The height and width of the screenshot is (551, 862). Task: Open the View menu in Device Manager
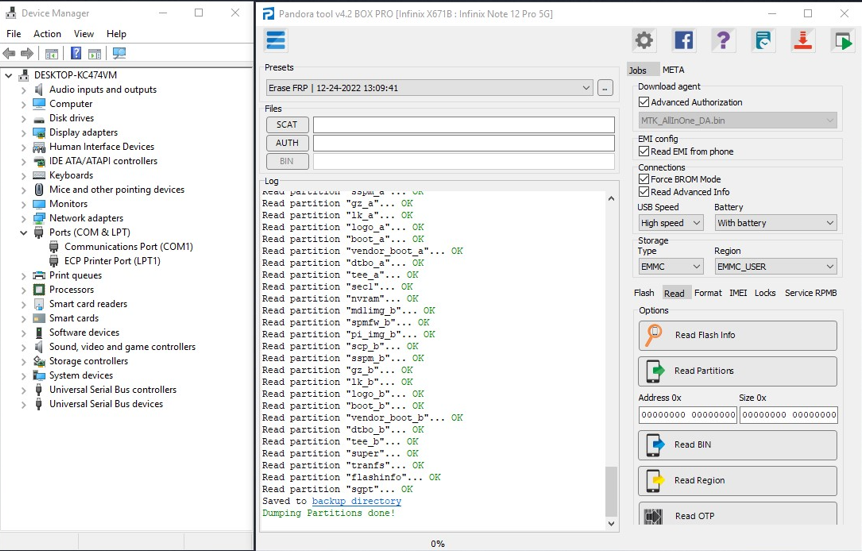[x=84, y=34]
